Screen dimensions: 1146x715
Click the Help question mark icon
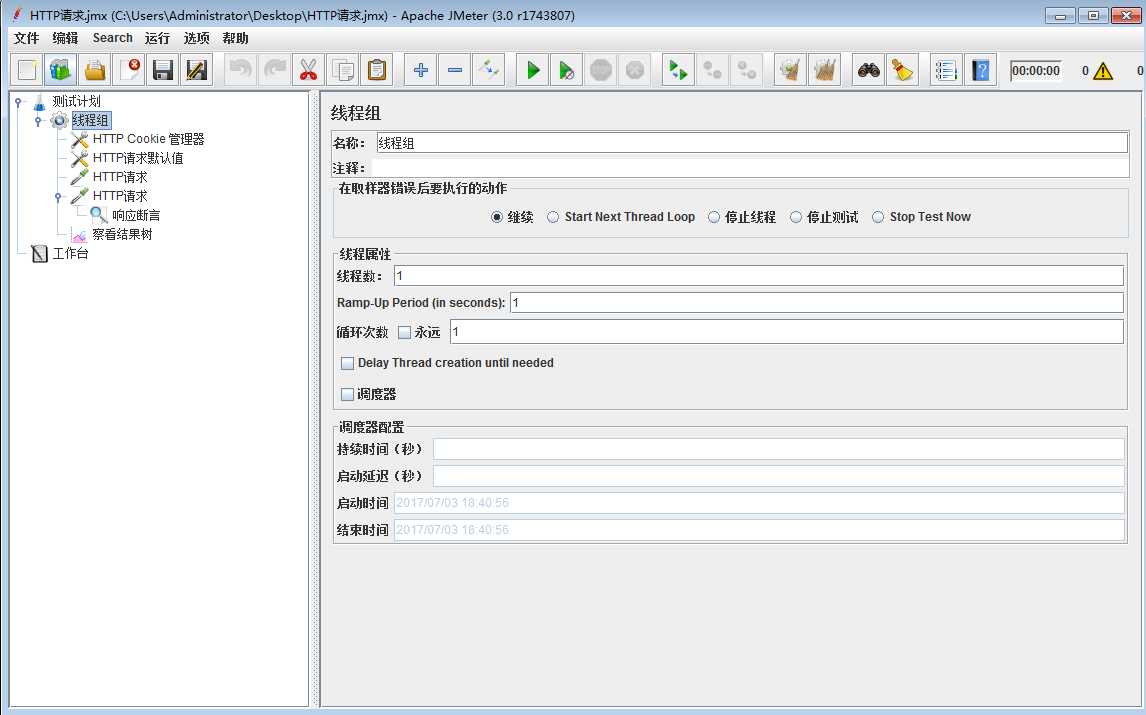pos(980,70)
